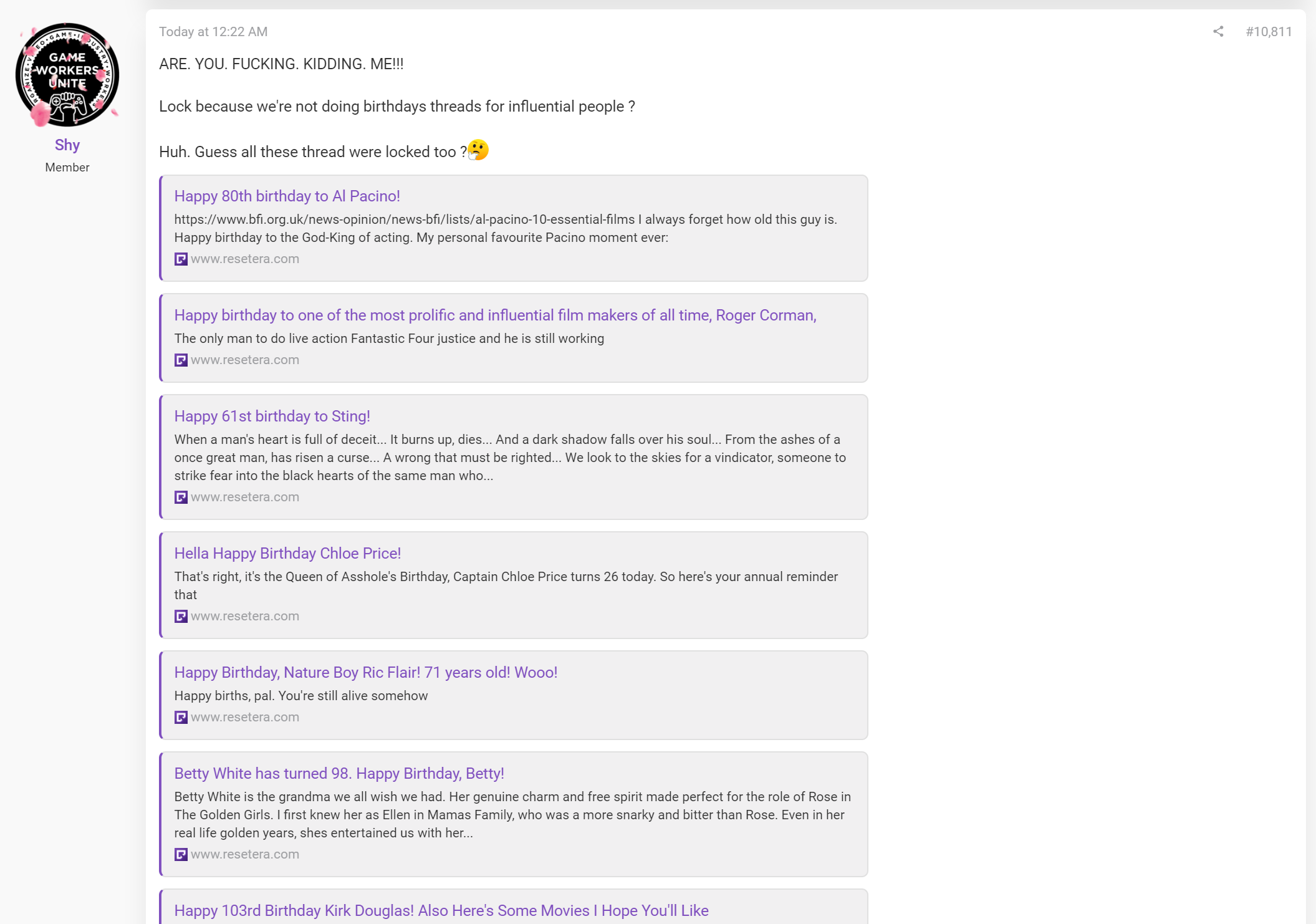Click the resetera favicon under Roger Corman thread
Viewport: 1316px width, 924px height.
(181, 360)
